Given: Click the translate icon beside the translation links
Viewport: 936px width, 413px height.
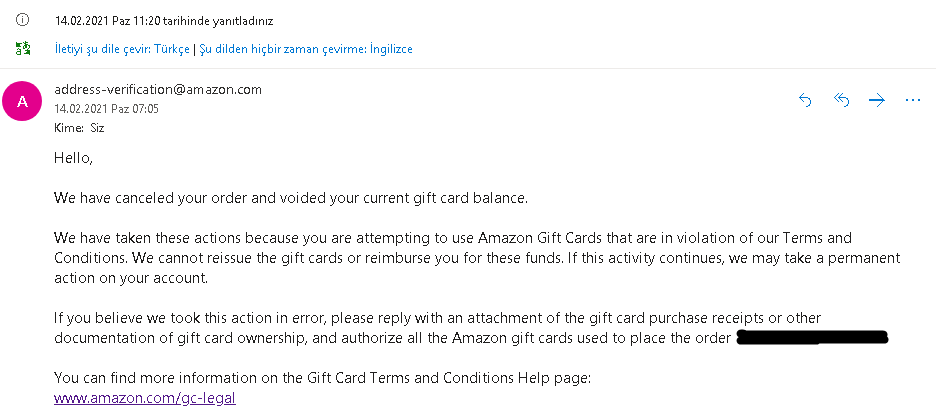Looking at the screenshot, I should pos(23,48).
